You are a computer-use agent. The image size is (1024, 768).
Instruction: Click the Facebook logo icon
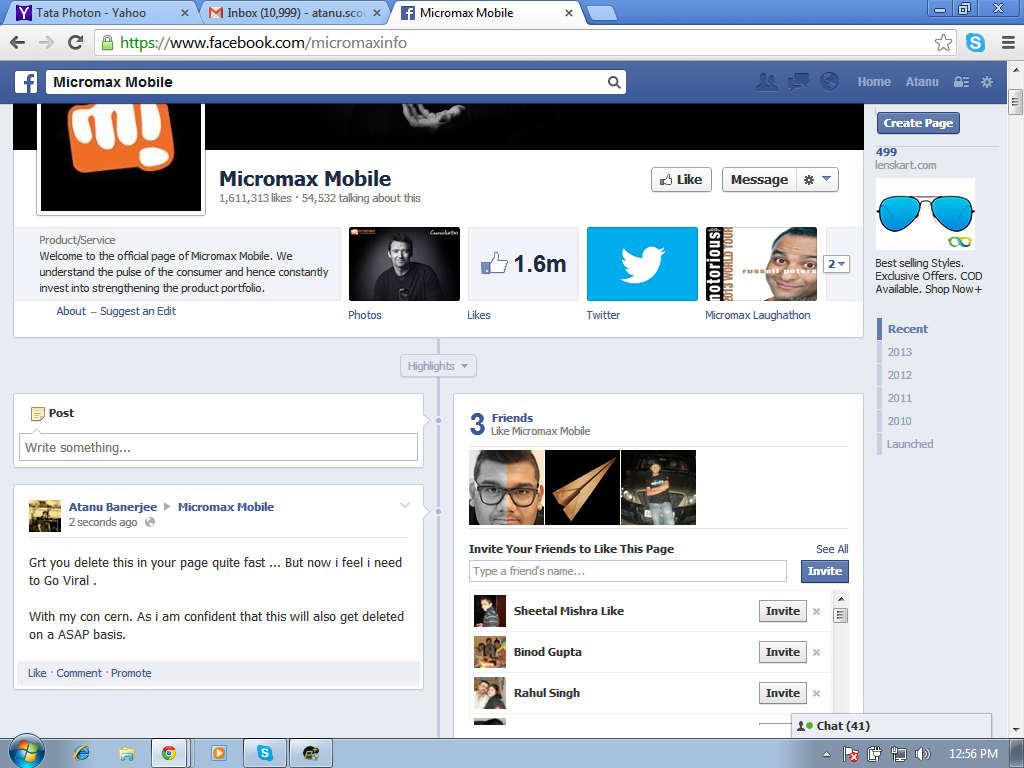(x=26, y=82)
